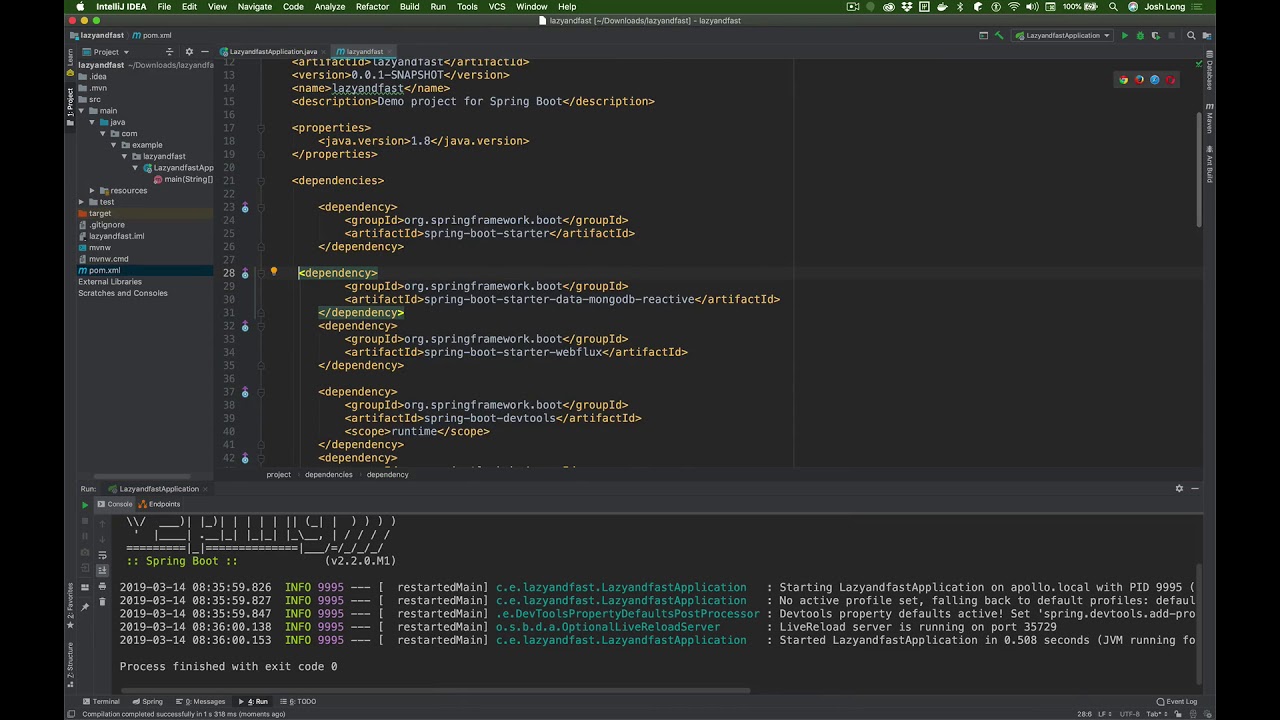
Task: Toggle scroll to end in console
Action: [x=102, y=570]
